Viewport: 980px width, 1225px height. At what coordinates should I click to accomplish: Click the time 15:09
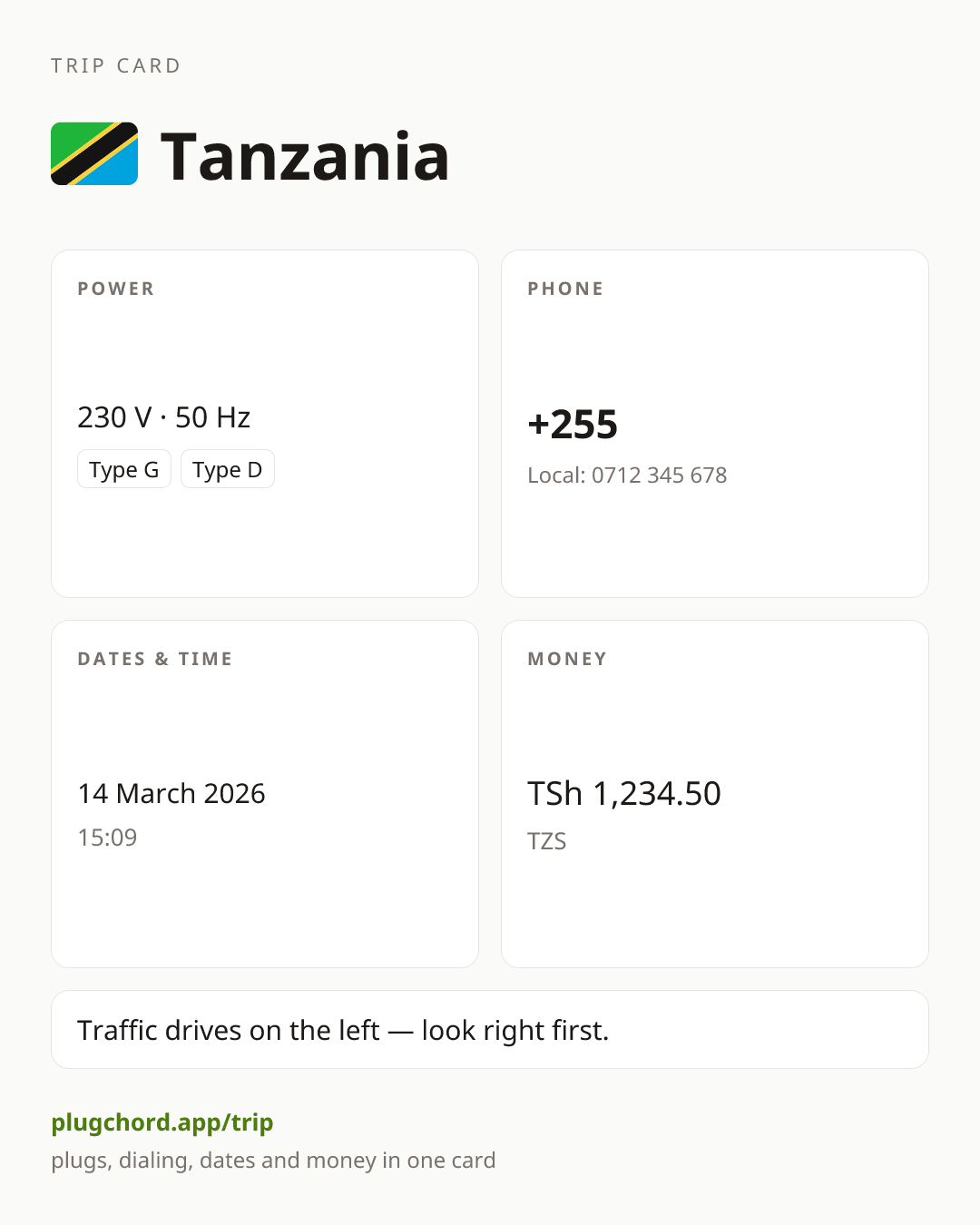[107, 837]
